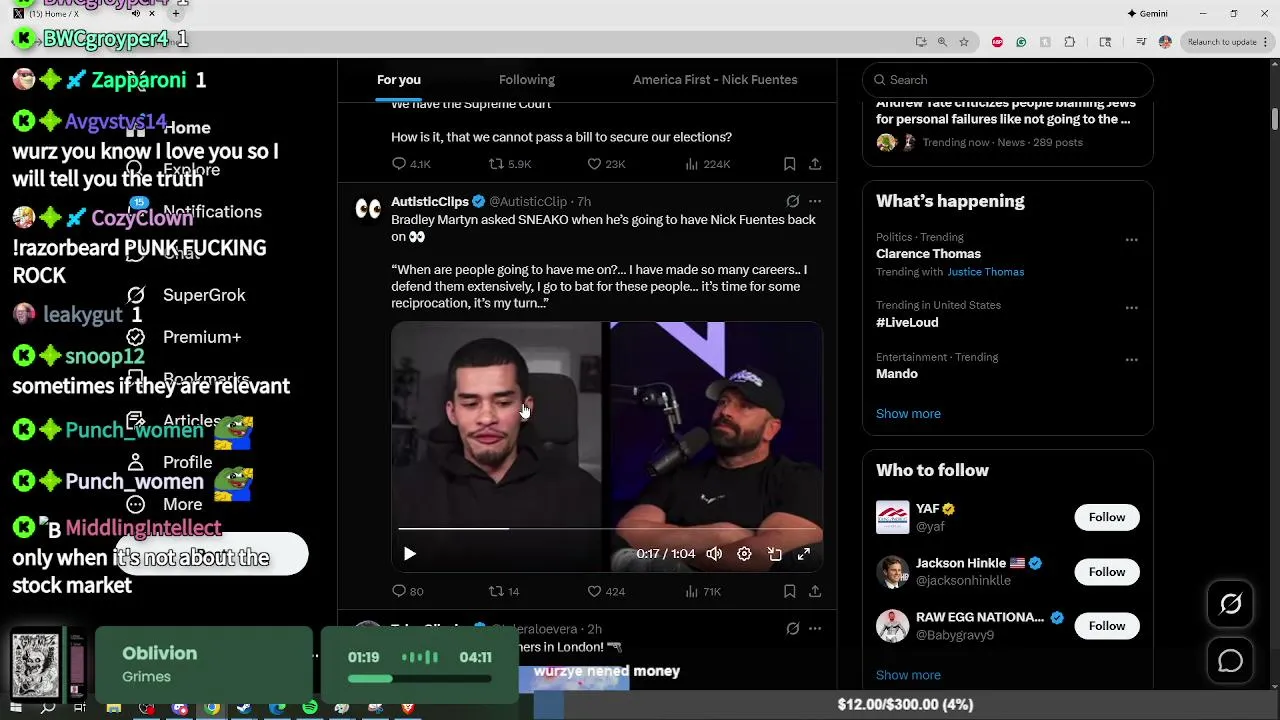Screen dimensions: 1280x720
Task: Open Premium+ from the sidebar
Action: click(184, 337)
